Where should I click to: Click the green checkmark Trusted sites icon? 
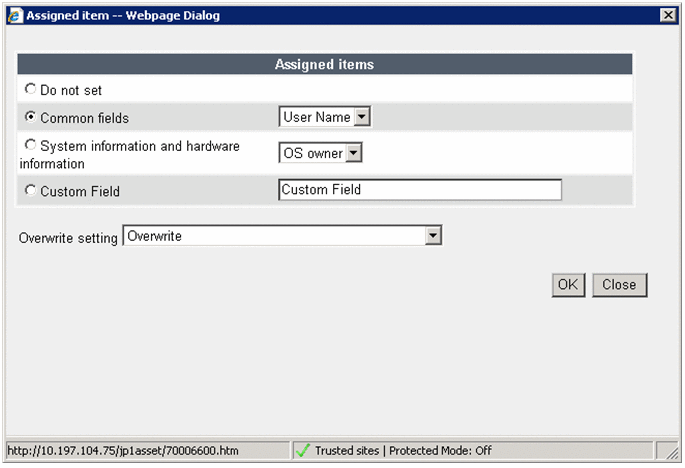pos(303,451)
